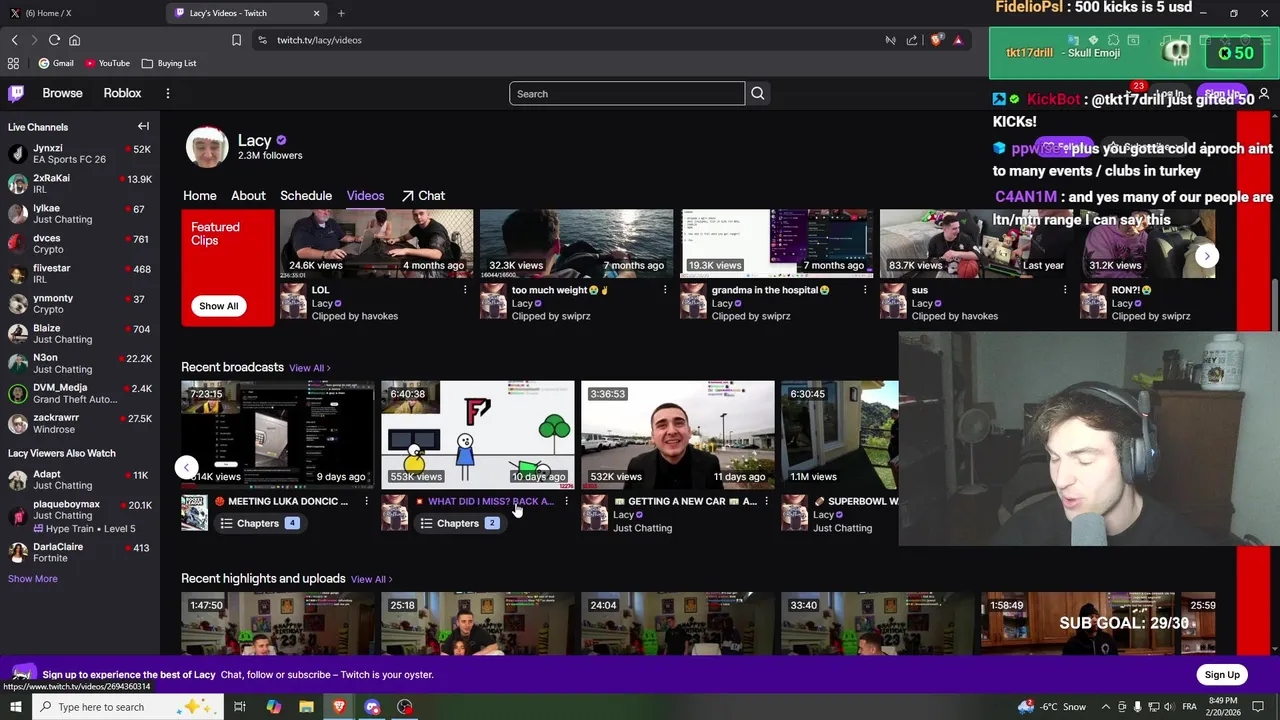This screenshot has height=720, width=1280.
Task: Open 2xRaKai live channel
Action: [x=80, y=184]
